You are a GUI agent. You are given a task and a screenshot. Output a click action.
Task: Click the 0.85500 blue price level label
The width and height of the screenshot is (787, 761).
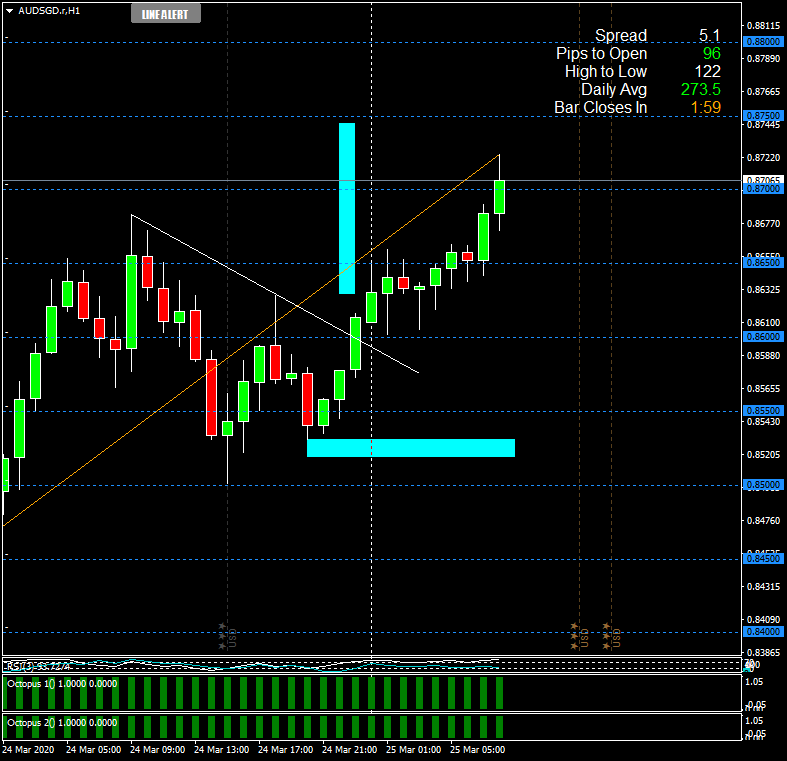[763, 411]
